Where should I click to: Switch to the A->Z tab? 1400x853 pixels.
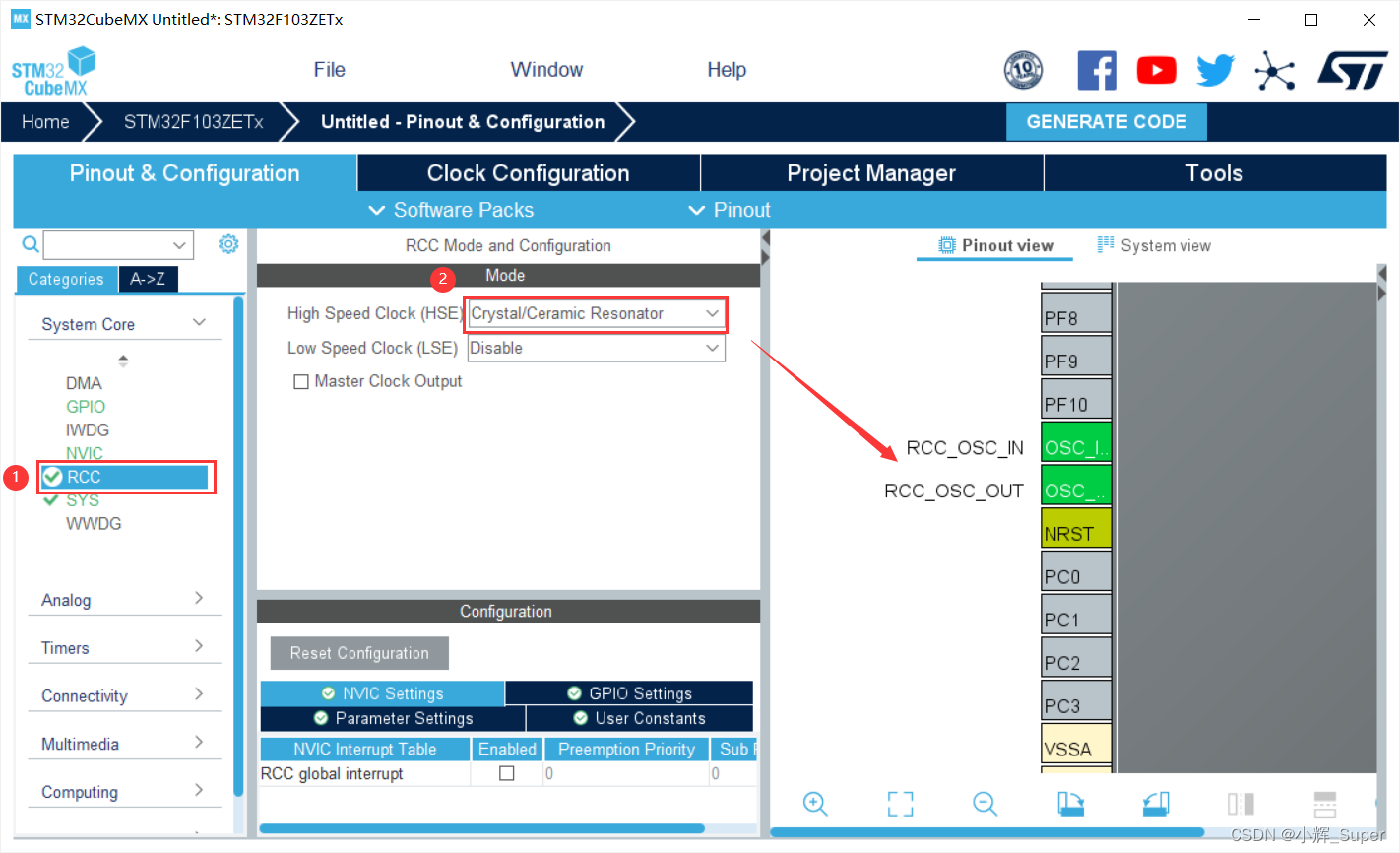tap(148, 279)
